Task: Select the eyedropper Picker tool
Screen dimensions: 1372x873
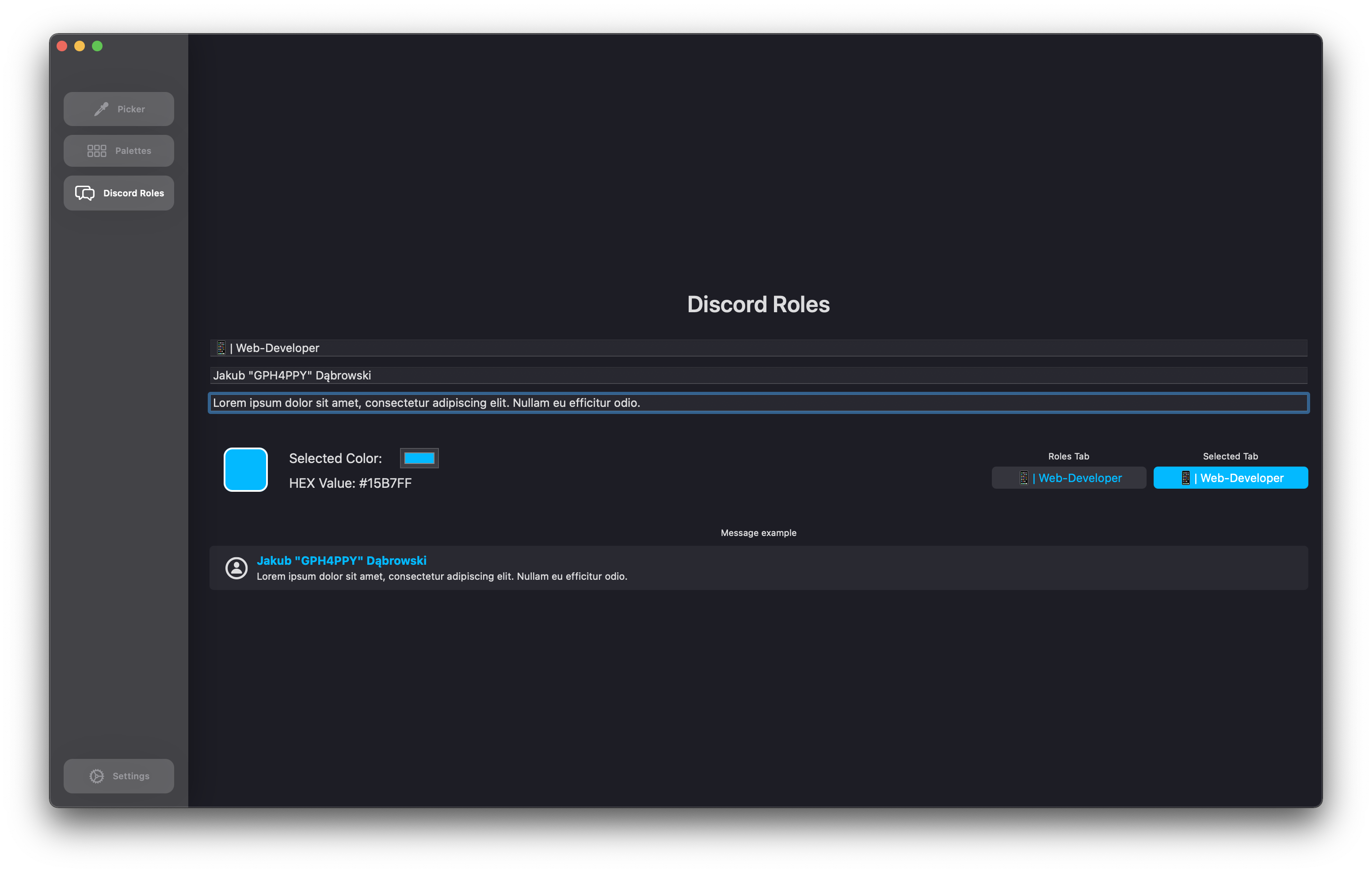Action: [x=118, y=109]
